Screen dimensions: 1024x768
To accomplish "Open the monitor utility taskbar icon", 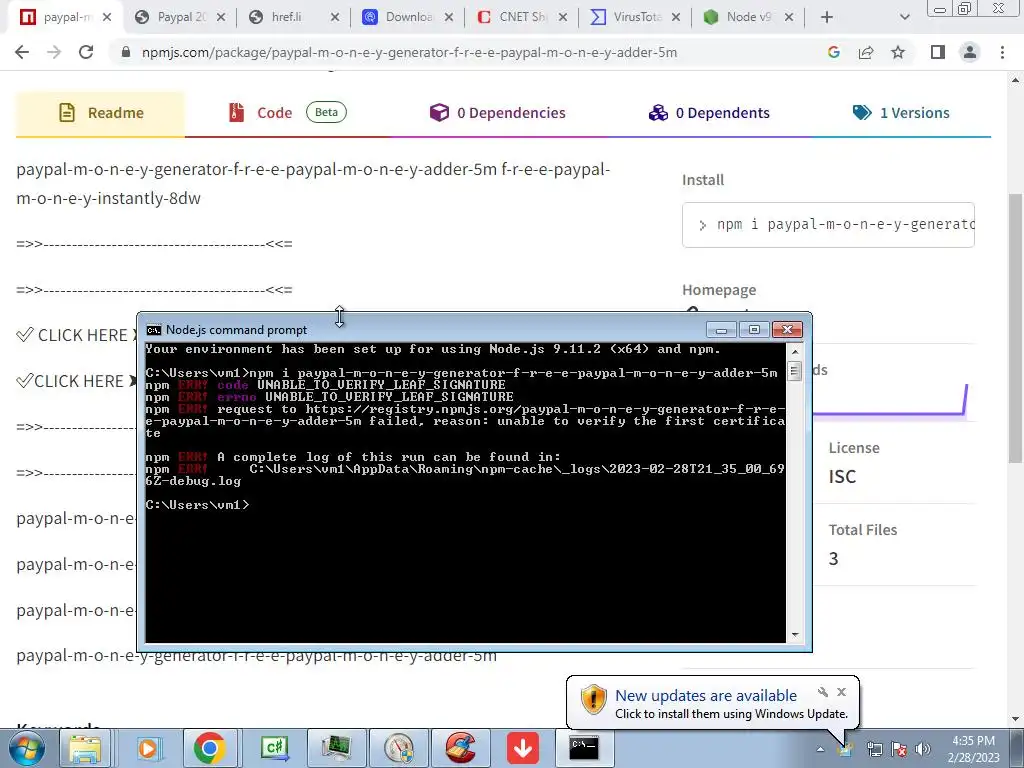I will click(336, 748).
